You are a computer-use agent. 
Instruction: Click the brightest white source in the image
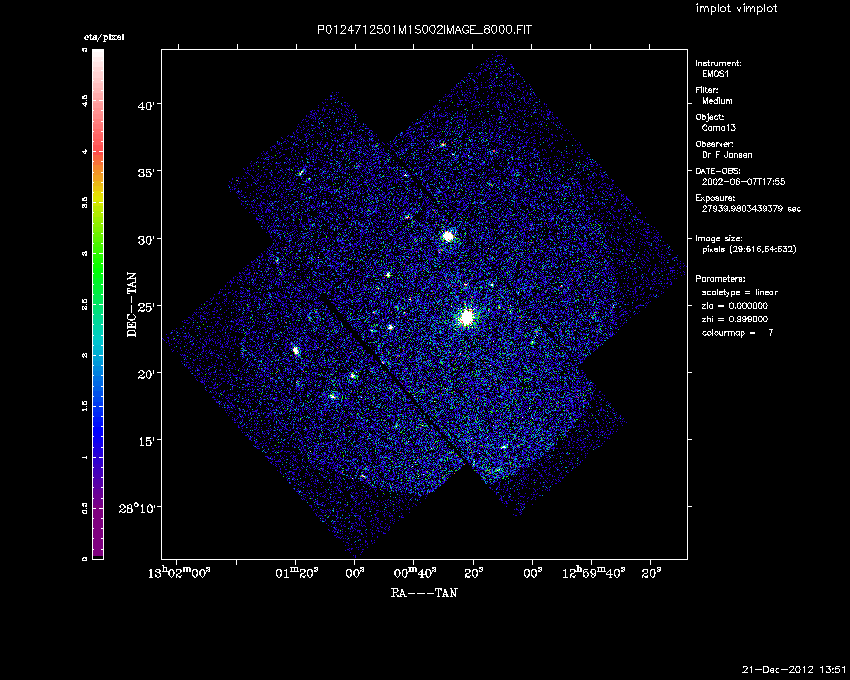[466, 317]
